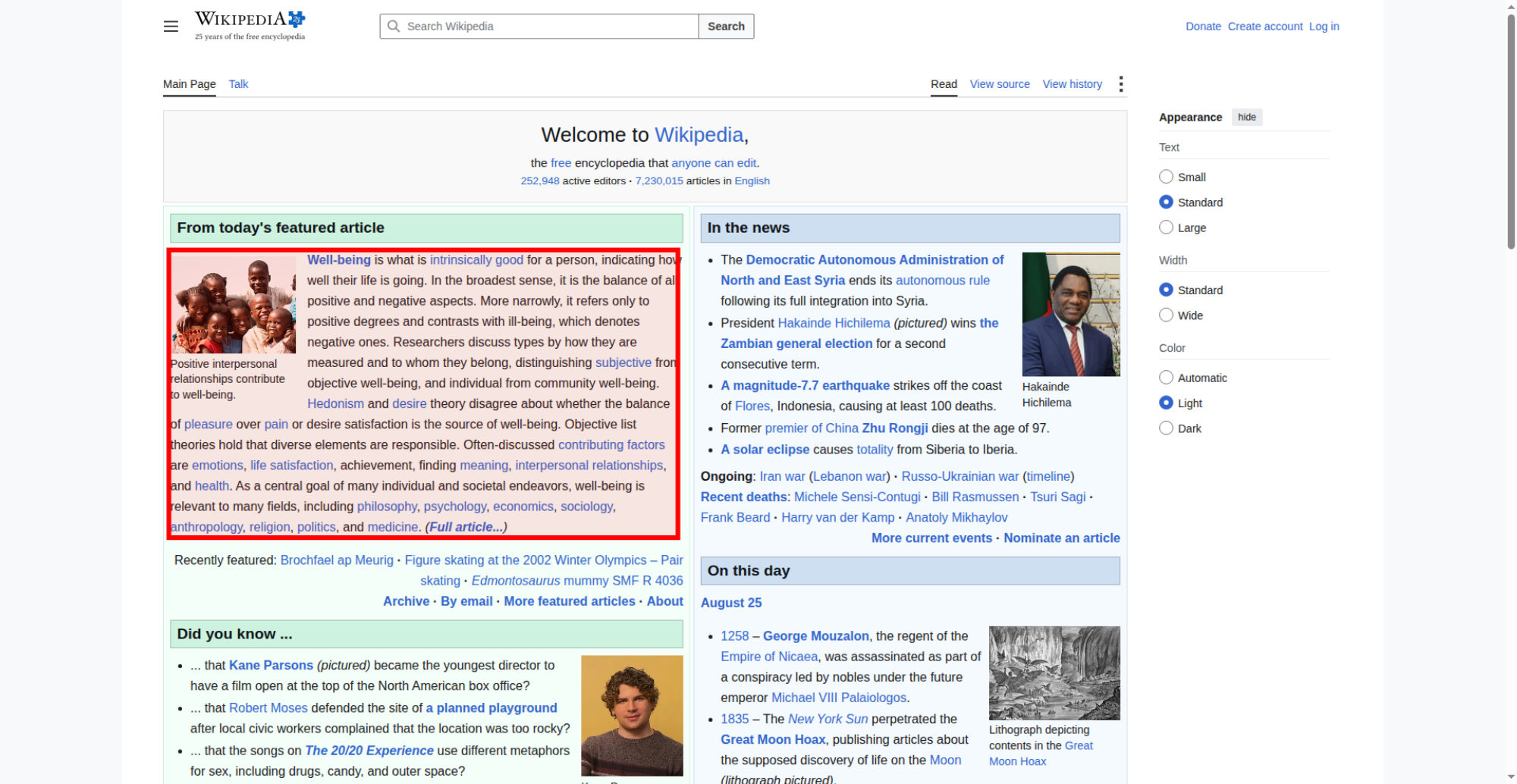
Task: Select the Large text size option
Action: point(1166,227)
